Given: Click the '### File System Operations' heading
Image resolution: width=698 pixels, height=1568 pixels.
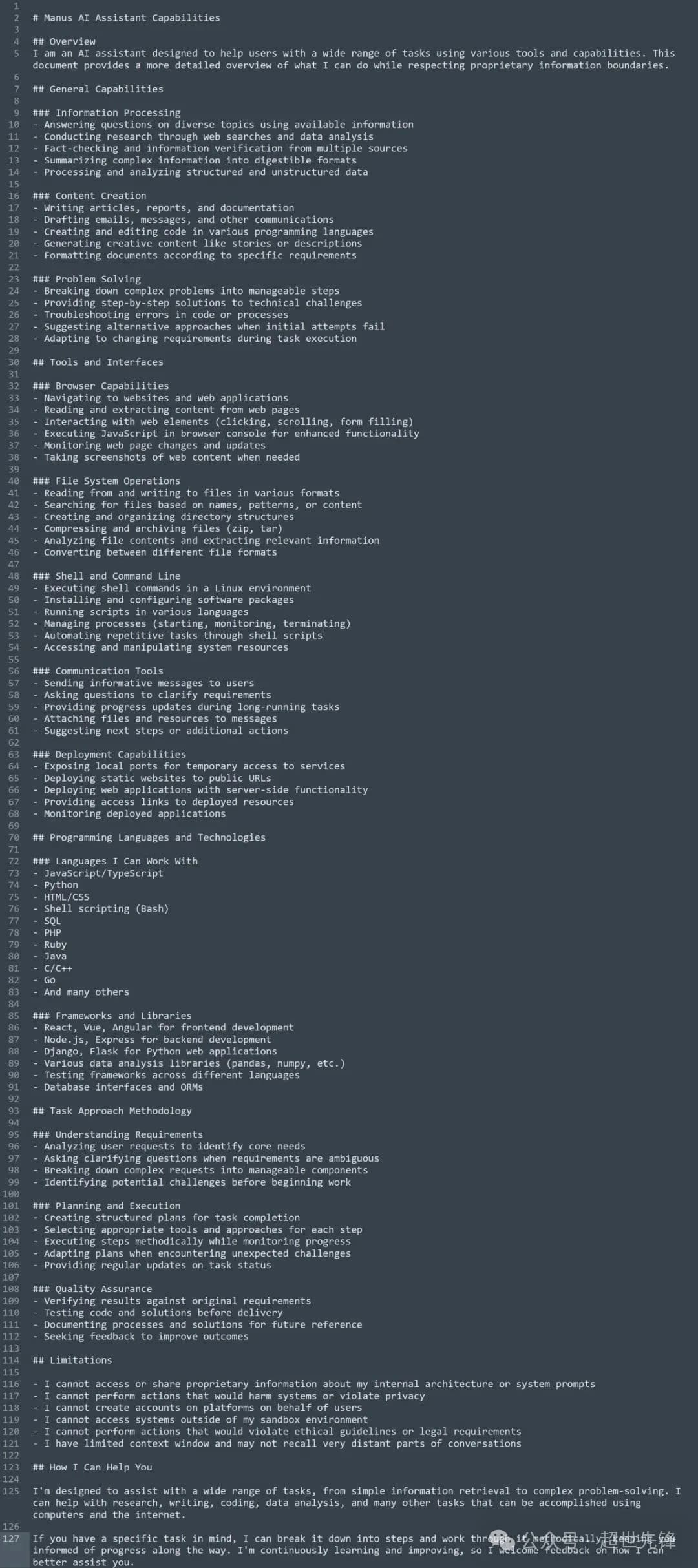Looking at the screenshot, I should pyautogui.click(x=107, y=481).
